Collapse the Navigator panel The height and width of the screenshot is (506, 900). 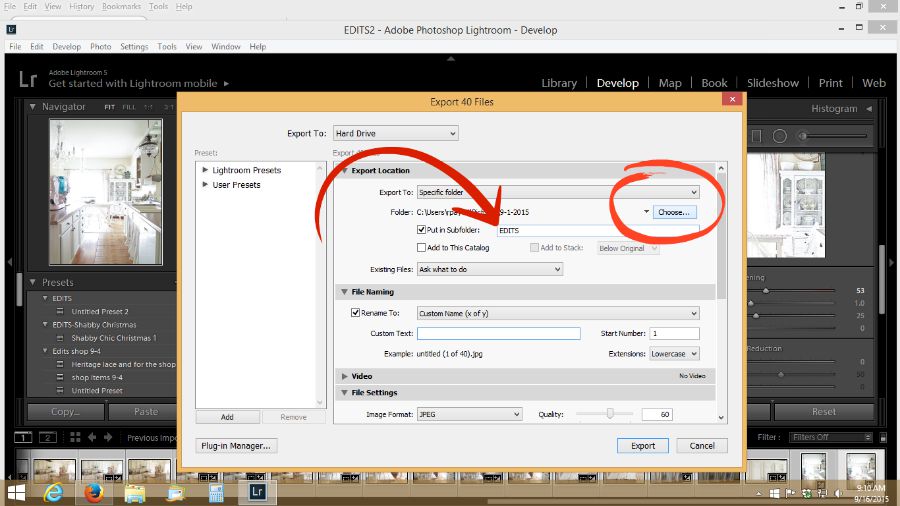[33, 107]
